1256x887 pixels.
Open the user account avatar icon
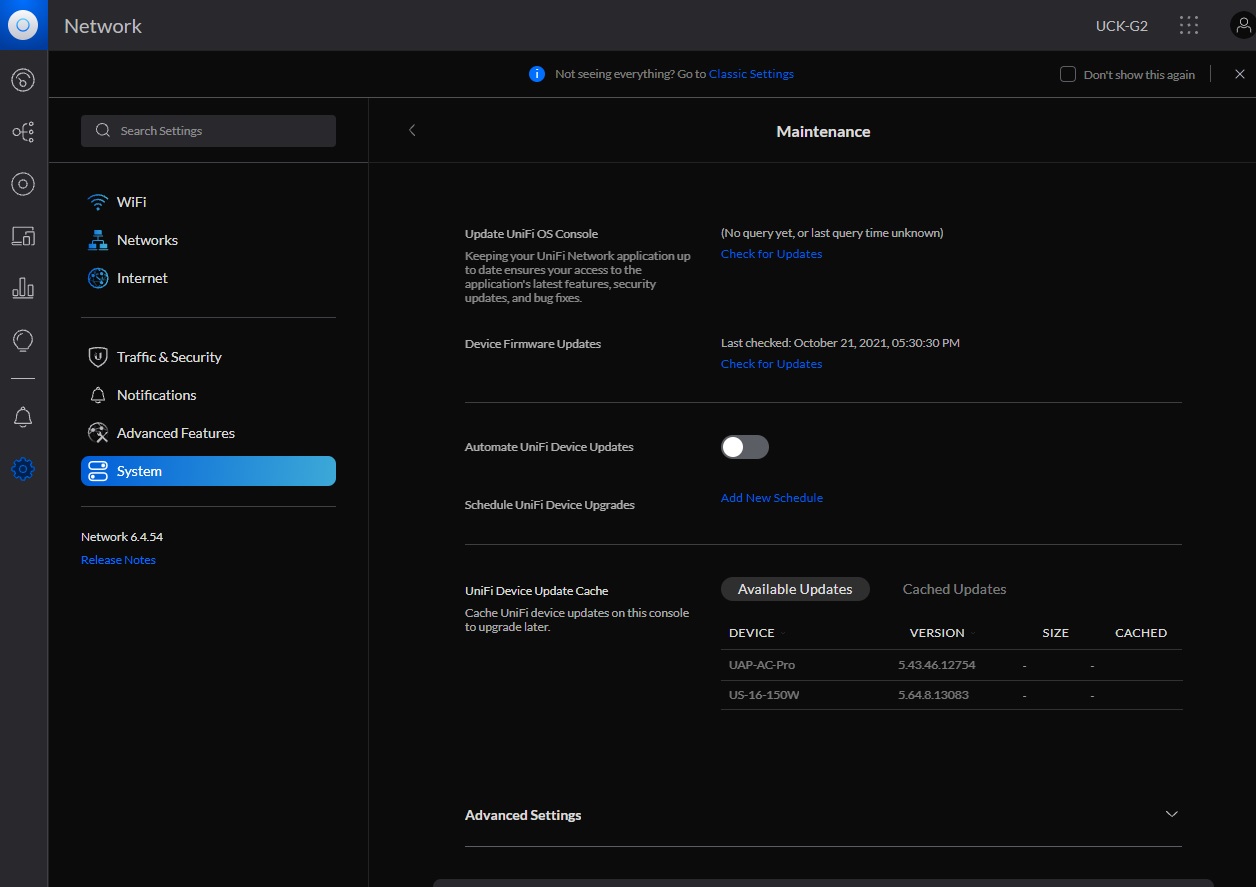pos(1243,25)
